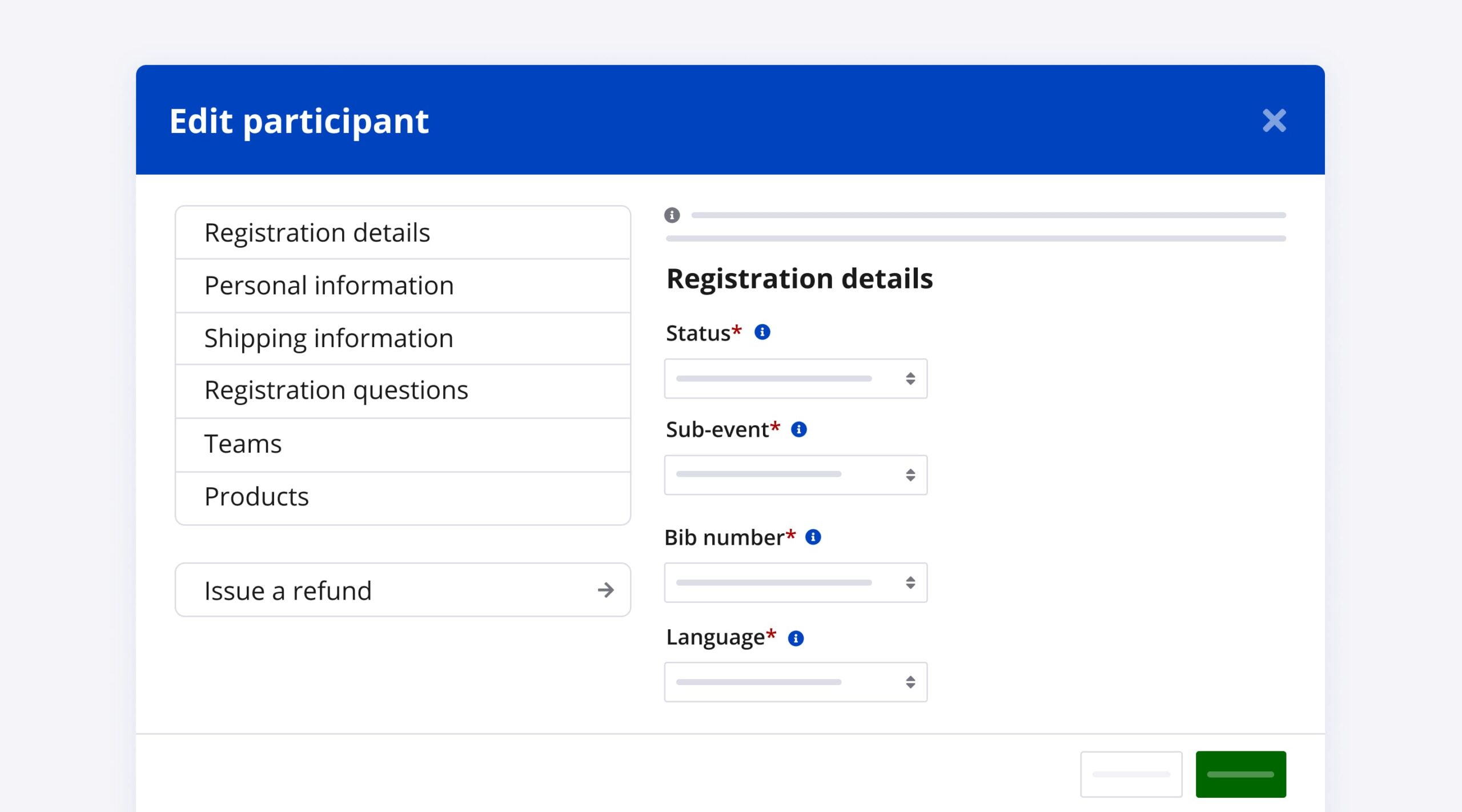Open the Shipping information section
The width and height of the screenshot is (1462, 812).
click(x=403, y=338)
